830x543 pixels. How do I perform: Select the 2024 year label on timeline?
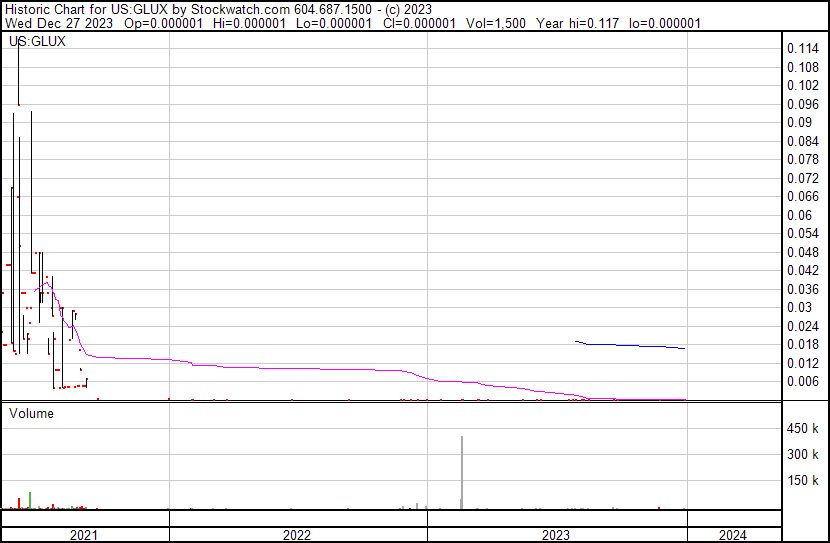point(732,535)
